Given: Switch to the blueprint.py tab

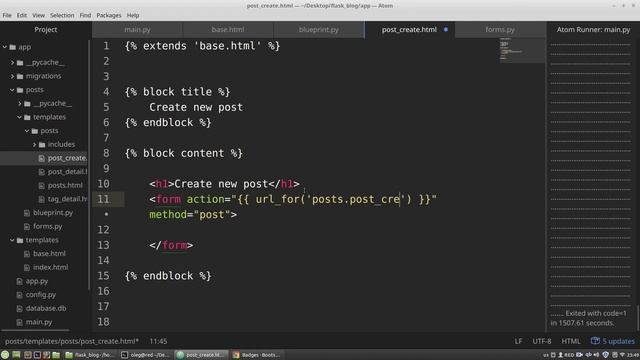Looking at the screenshot, I should (318, 29).
